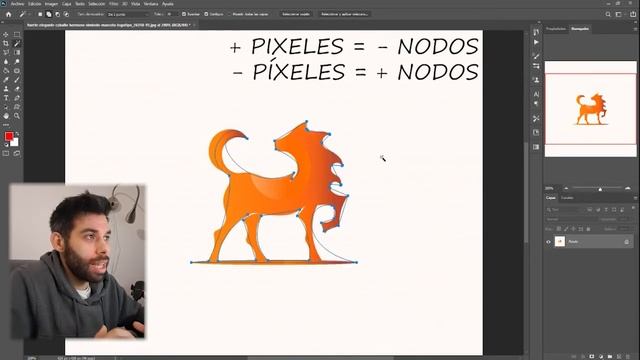Click the red foreground color swatch
640x360 pixels.
pos(9,136)
